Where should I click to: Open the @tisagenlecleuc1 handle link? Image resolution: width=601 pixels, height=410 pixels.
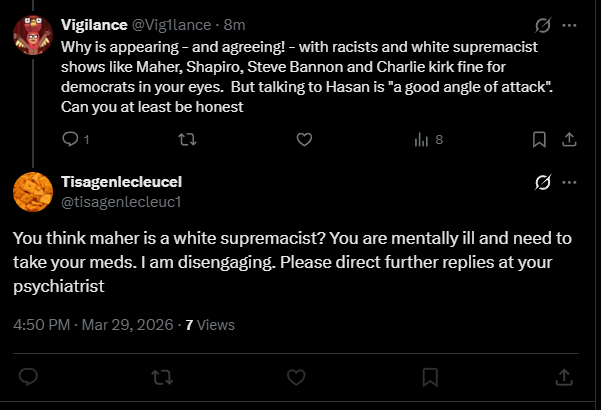tap(121, 202)
